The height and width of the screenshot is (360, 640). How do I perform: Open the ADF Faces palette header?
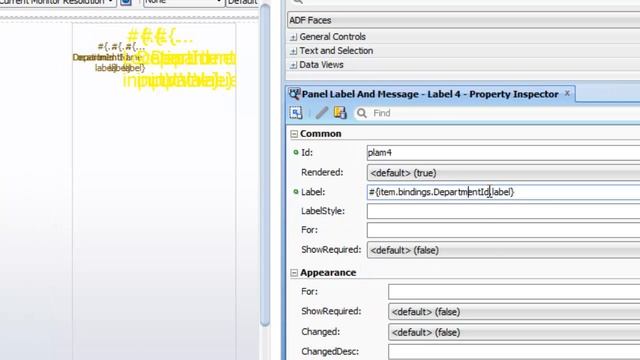coord(464,20)
